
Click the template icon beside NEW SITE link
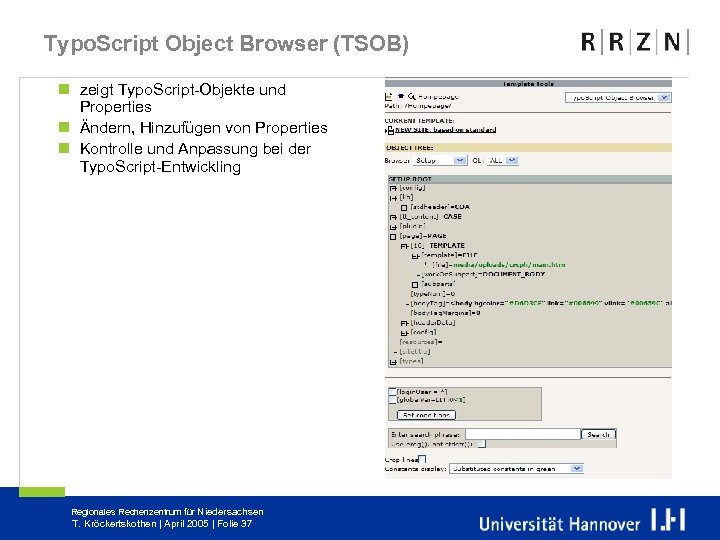click(x=390, y=130)
